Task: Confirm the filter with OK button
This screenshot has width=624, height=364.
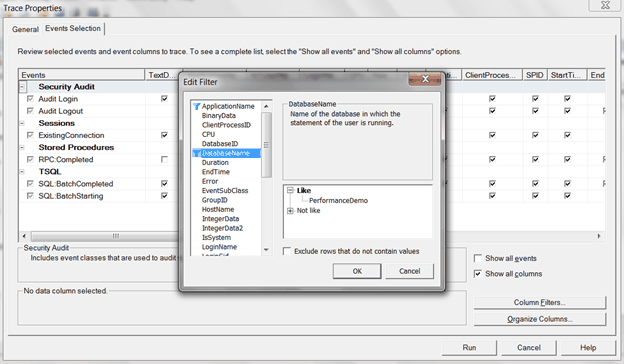Action: pyautogui.click(x=357, y=271)
